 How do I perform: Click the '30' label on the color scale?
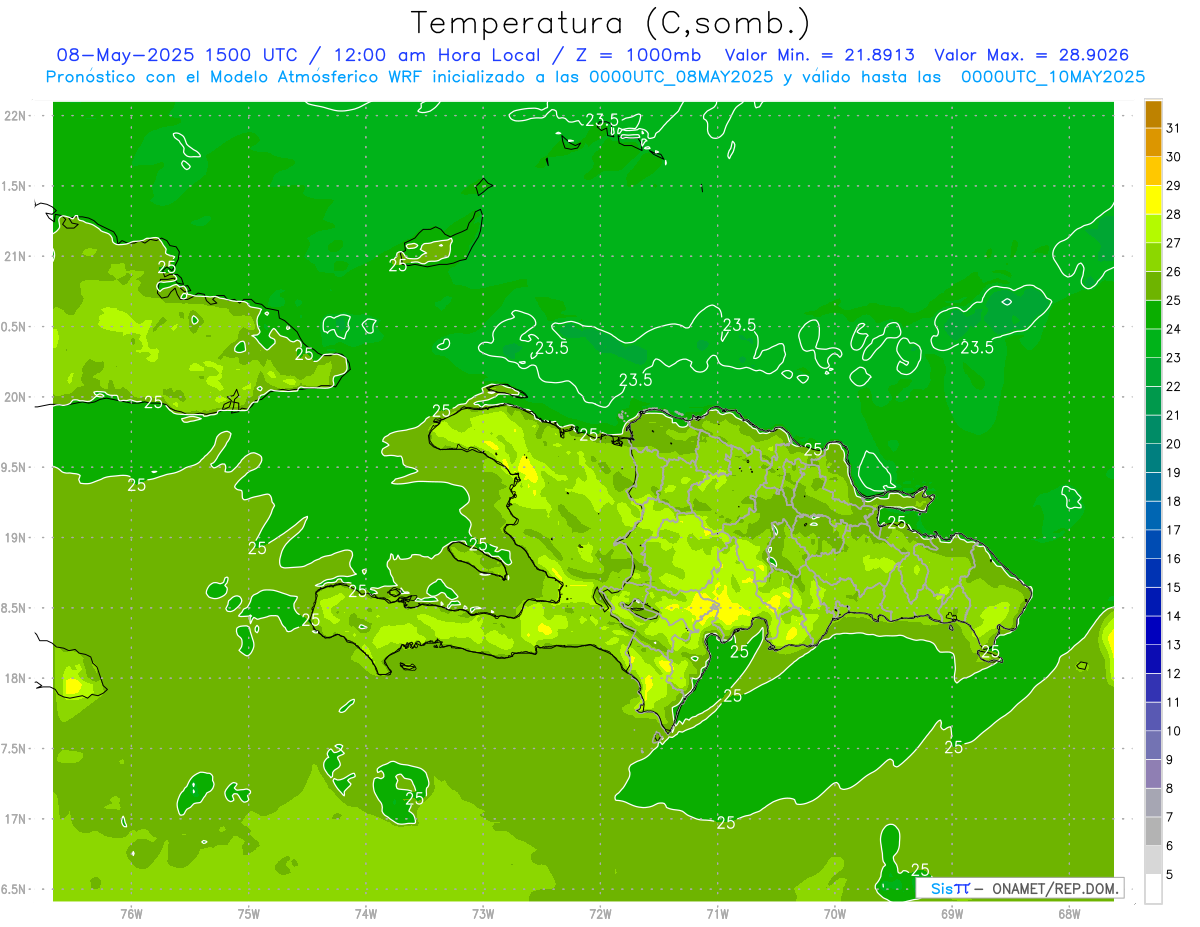(x=1173, y=156)
